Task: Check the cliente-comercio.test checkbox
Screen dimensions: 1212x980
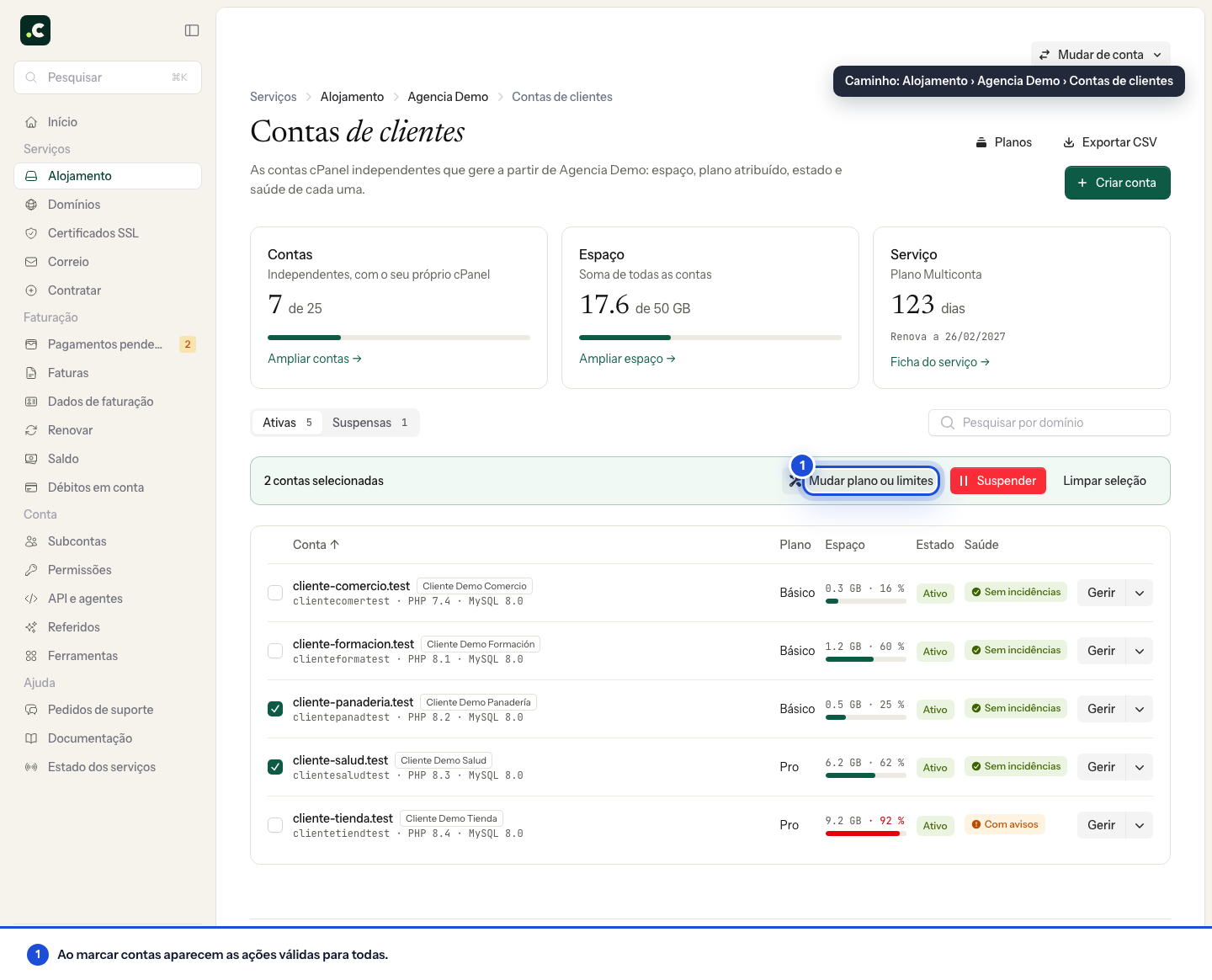Action: tap(275, 593)
